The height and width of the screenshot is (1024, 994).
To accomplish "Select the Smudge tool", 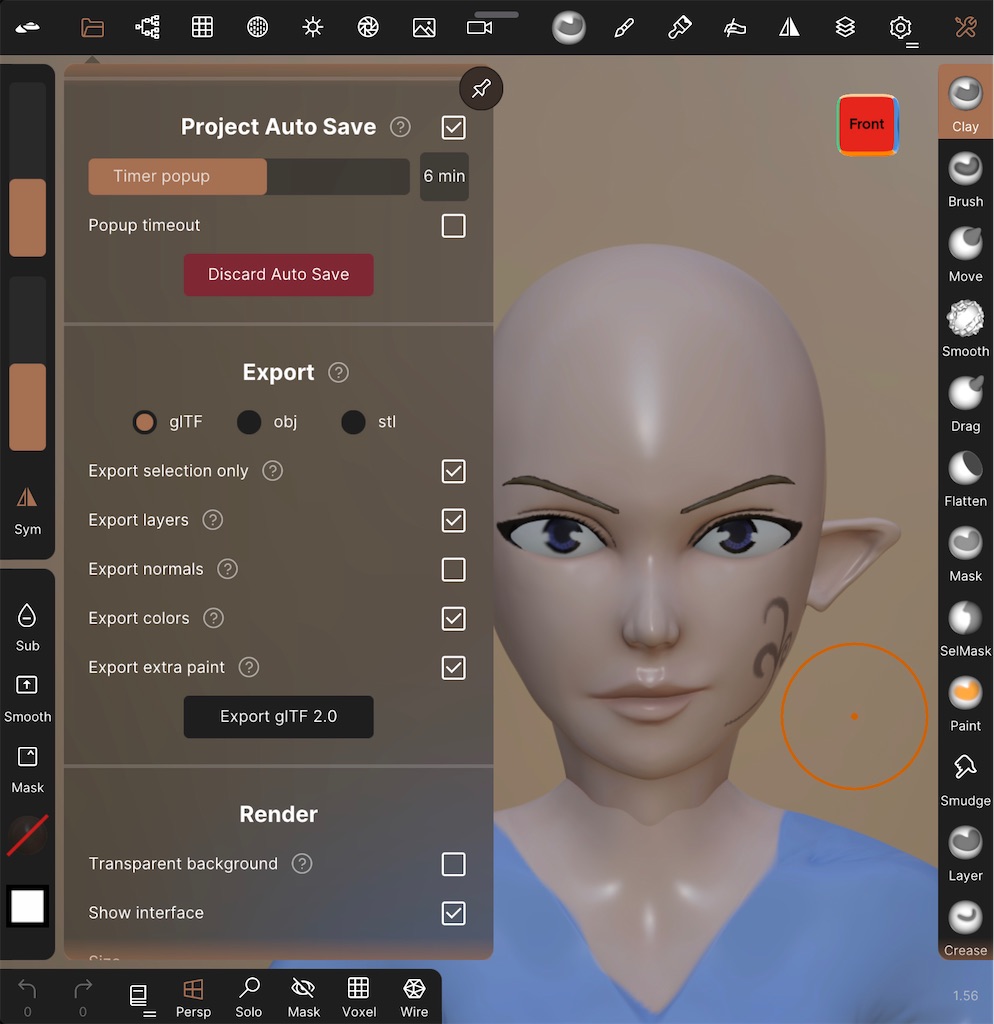I will [x=965, y=778].
